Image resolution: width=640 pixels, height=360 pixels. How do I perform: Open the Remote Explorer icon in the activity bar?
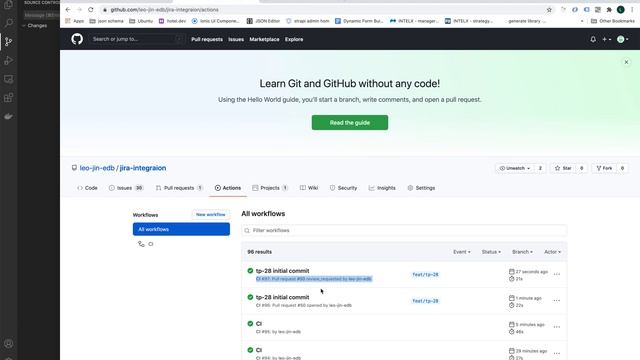pos(9,79)
